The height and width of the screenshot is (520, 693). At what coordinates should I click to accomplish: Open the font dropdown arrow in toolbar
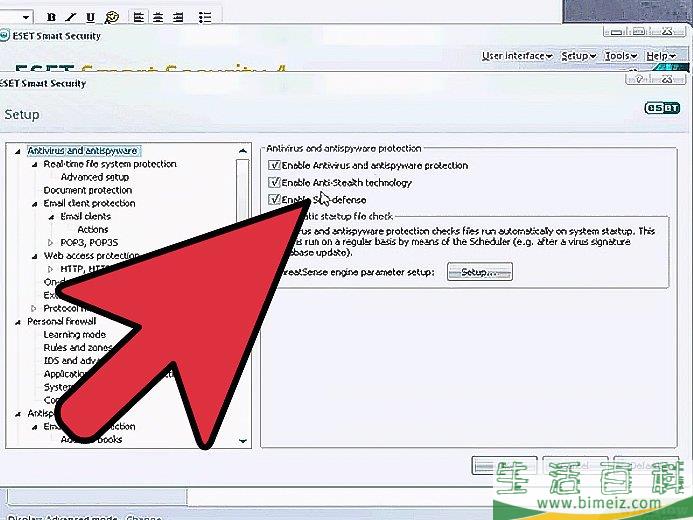click(x=26, y=17)
